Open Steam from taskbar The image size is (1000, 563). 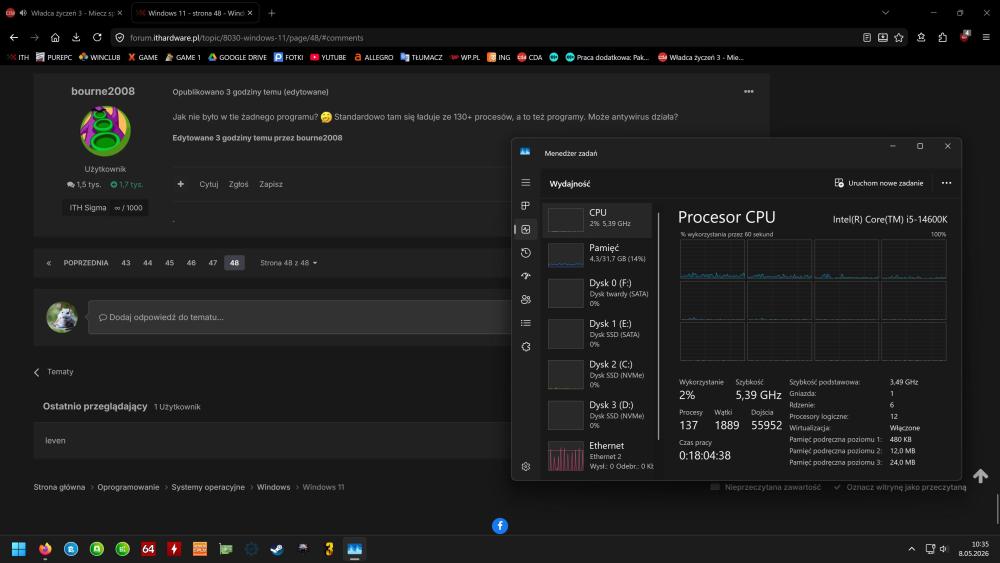click(277, 549)
